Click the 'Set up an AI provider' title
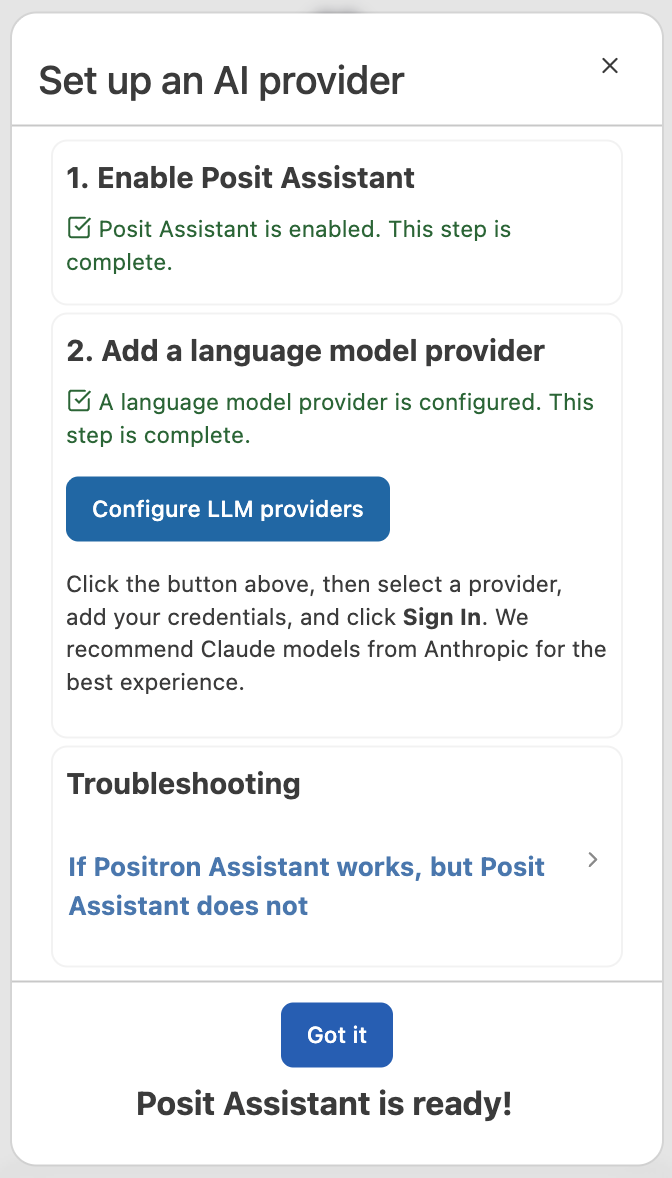 point(222,80)
